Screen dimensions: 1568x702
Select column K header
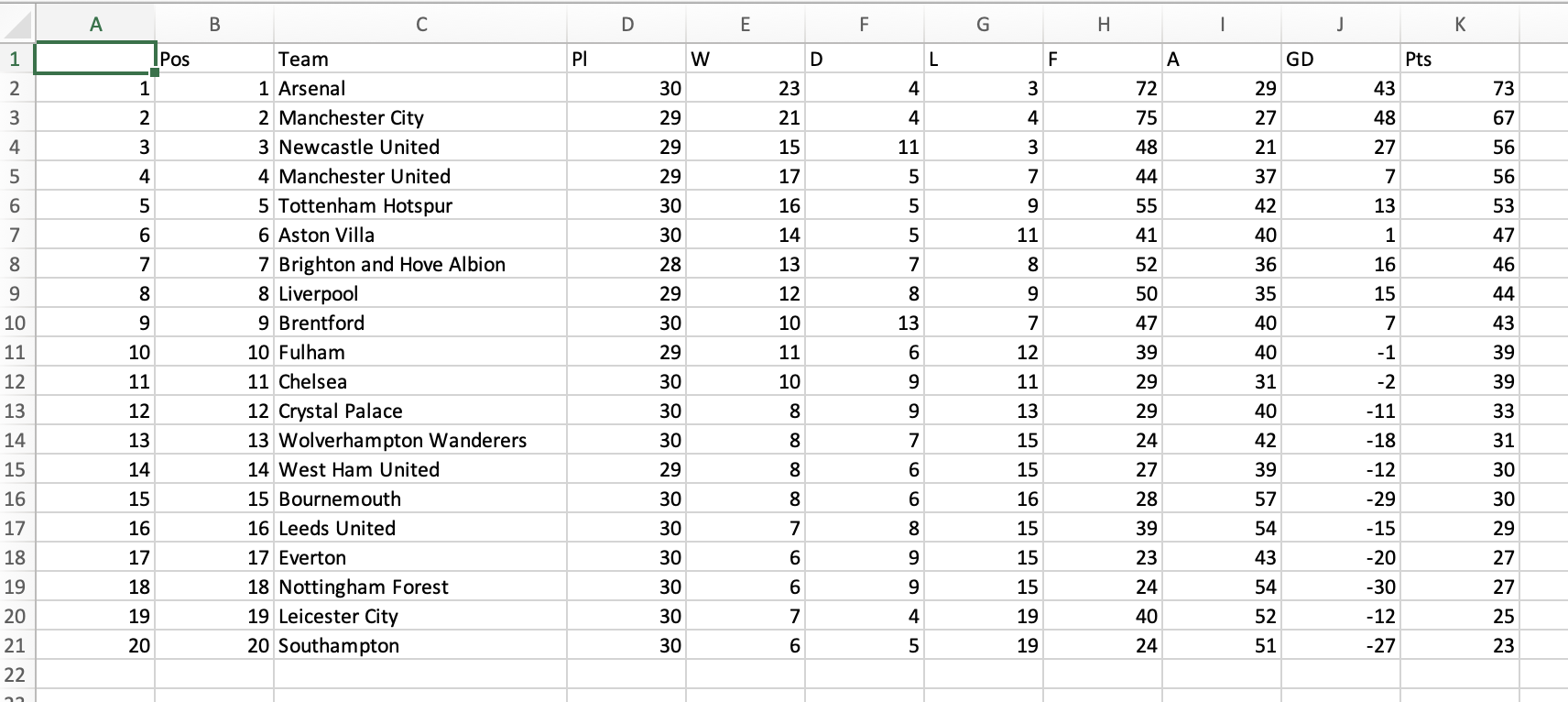(1460, 25)
